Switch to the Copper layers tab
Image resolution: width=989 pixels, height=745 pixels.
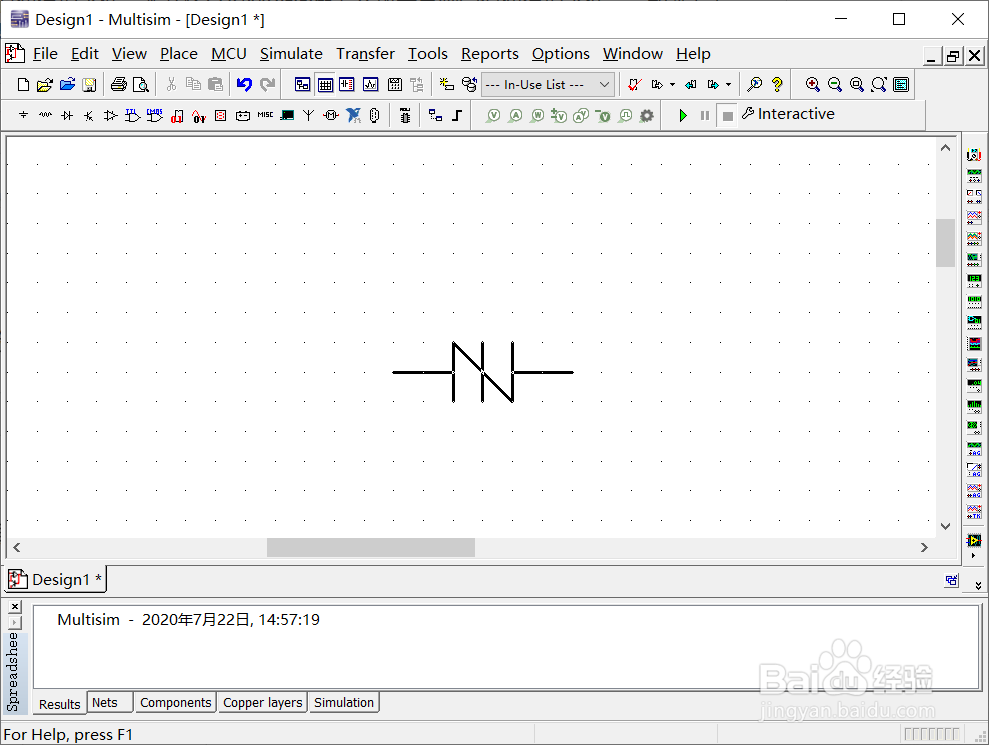(262, 703)
